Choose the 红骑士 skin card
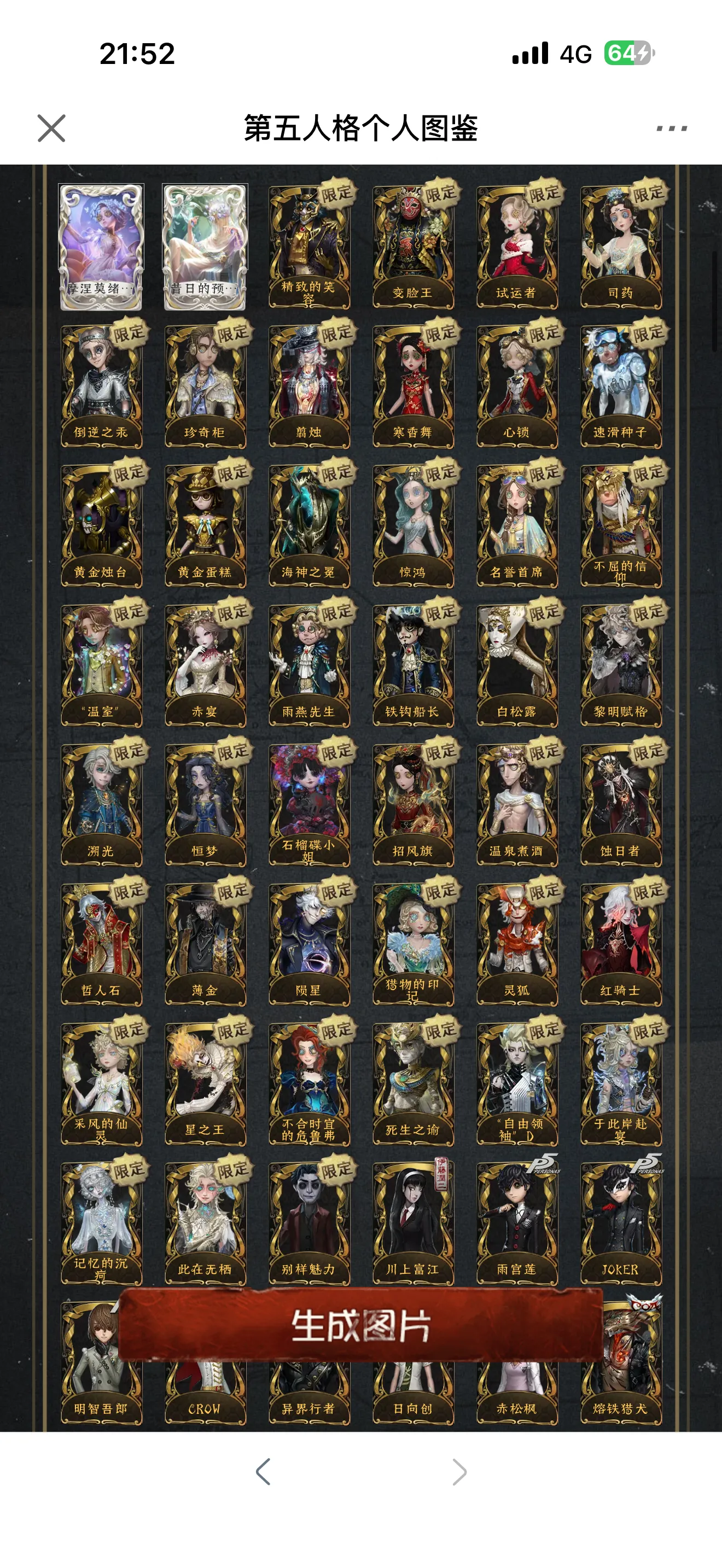This screenshot has width=722, height=1568. pyautogui.click(x=621, y=944)
